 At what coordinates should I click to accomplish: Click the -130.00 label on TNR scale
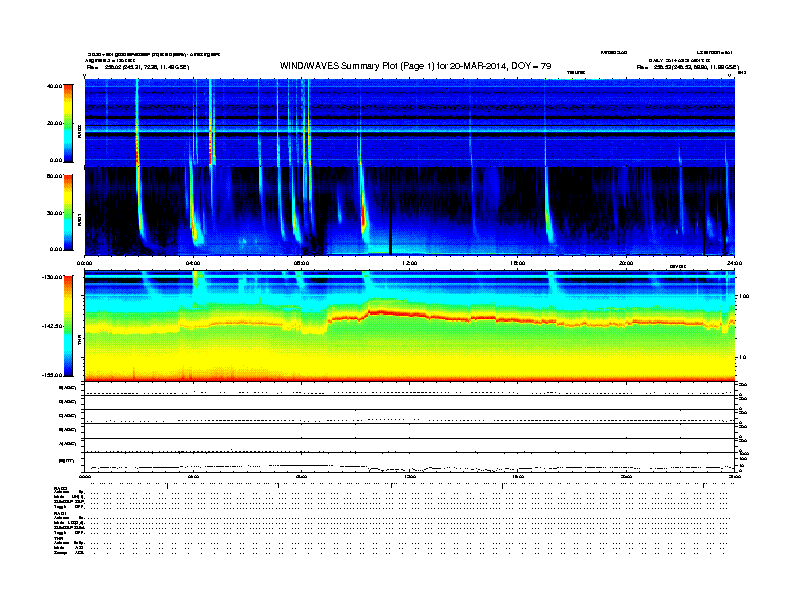tap(52, 277)
